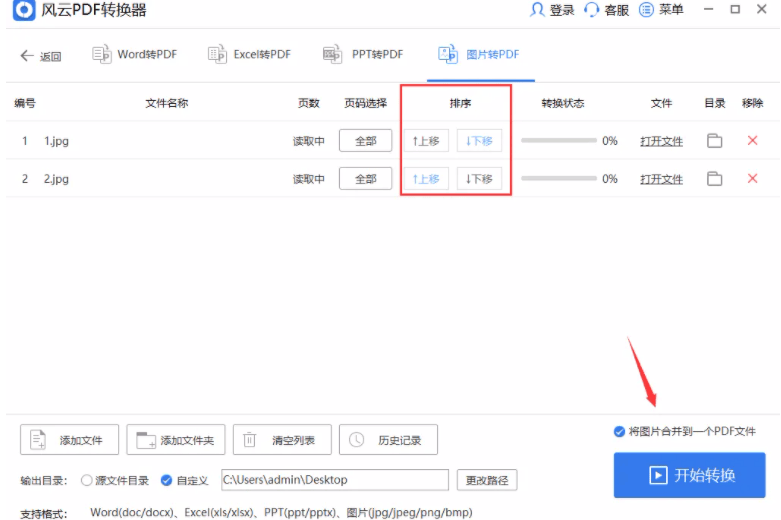Screen dimensions: 781x520
Task: Select file name 1.jpg
Action: click(x=56, y=141)
